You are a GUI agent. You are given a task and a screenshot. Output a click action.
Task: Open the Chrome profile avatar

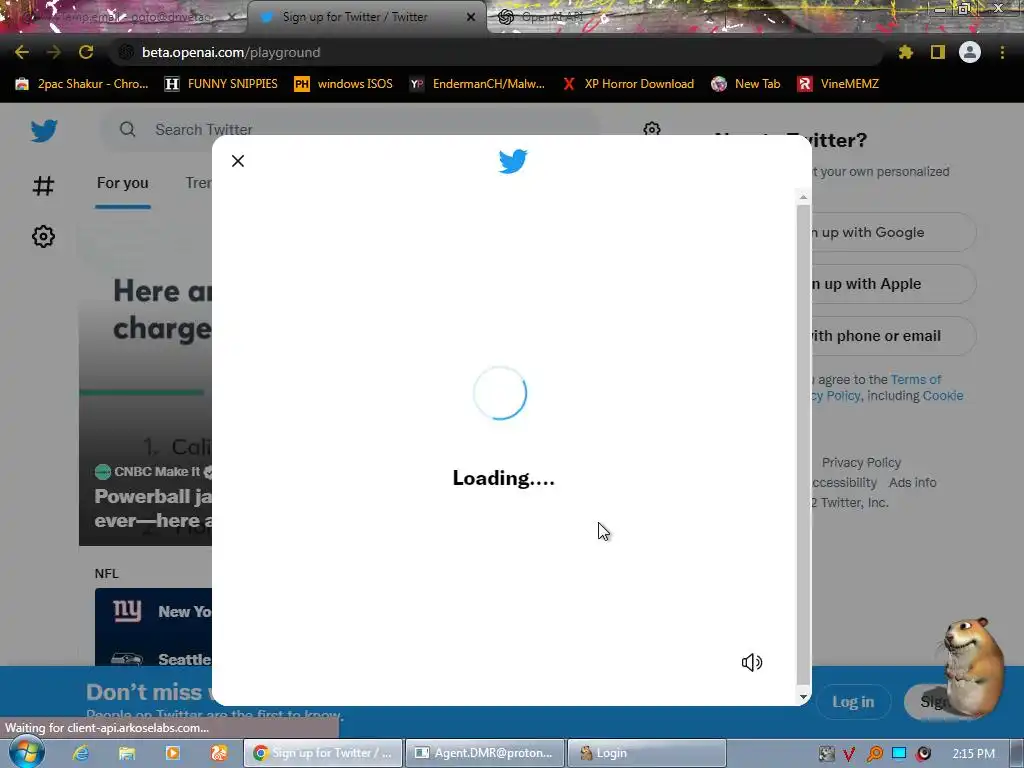tap(970, 52)
